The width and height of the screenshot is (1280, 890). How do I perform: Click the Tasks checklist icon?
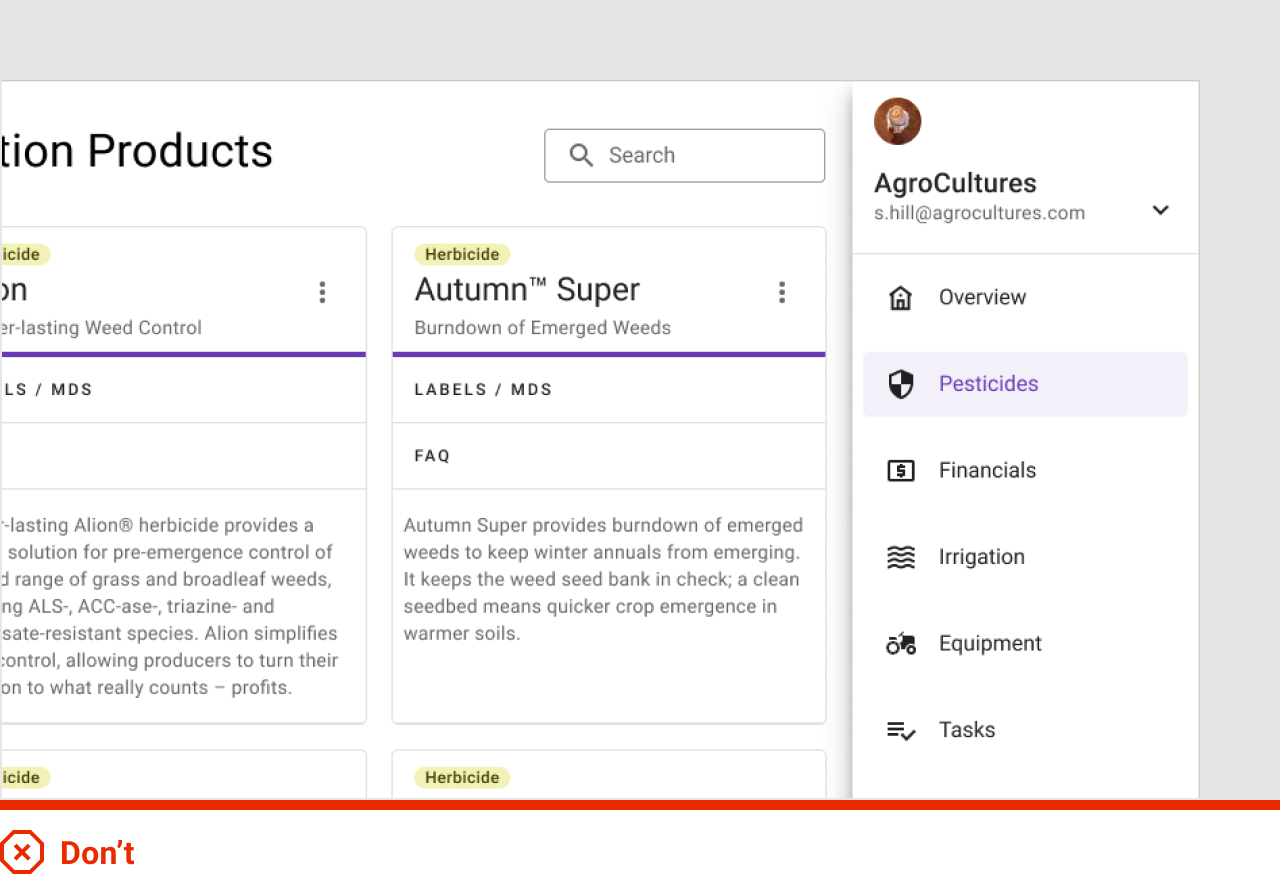901,731
